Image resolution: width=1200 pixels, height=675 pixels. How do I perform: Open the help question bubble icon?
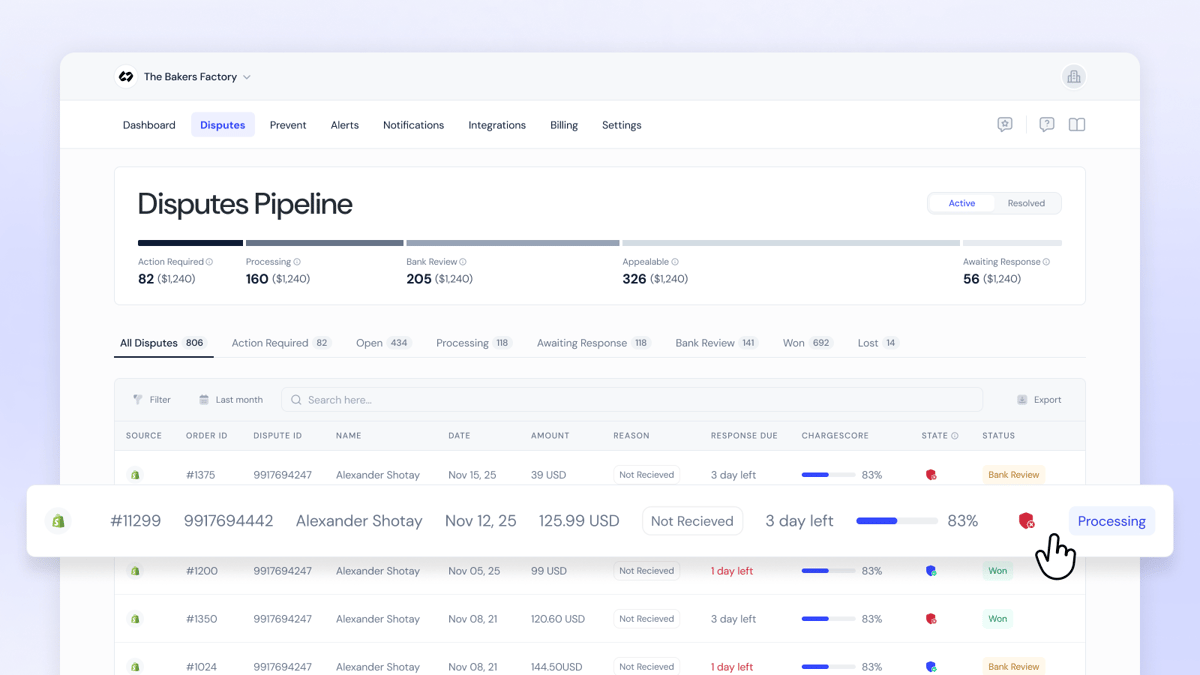(x=1046, y=125)
